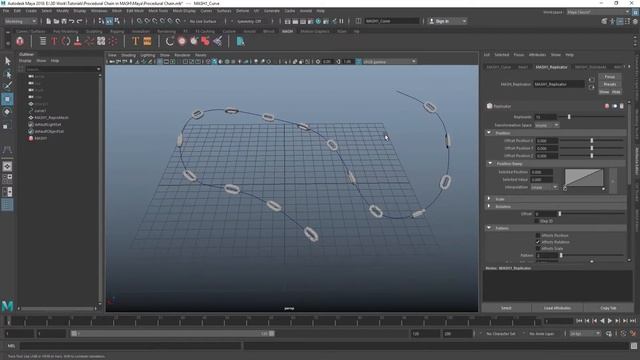640x360 pixels.
Task: Click the teal document shelf icon
Action: [x=240, y=41]
